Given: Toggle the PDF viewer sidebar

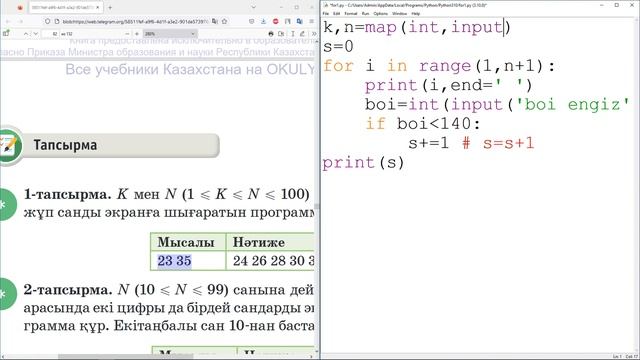Looking at the screenshot, I should pyautogui.click(x=6, y=34).
